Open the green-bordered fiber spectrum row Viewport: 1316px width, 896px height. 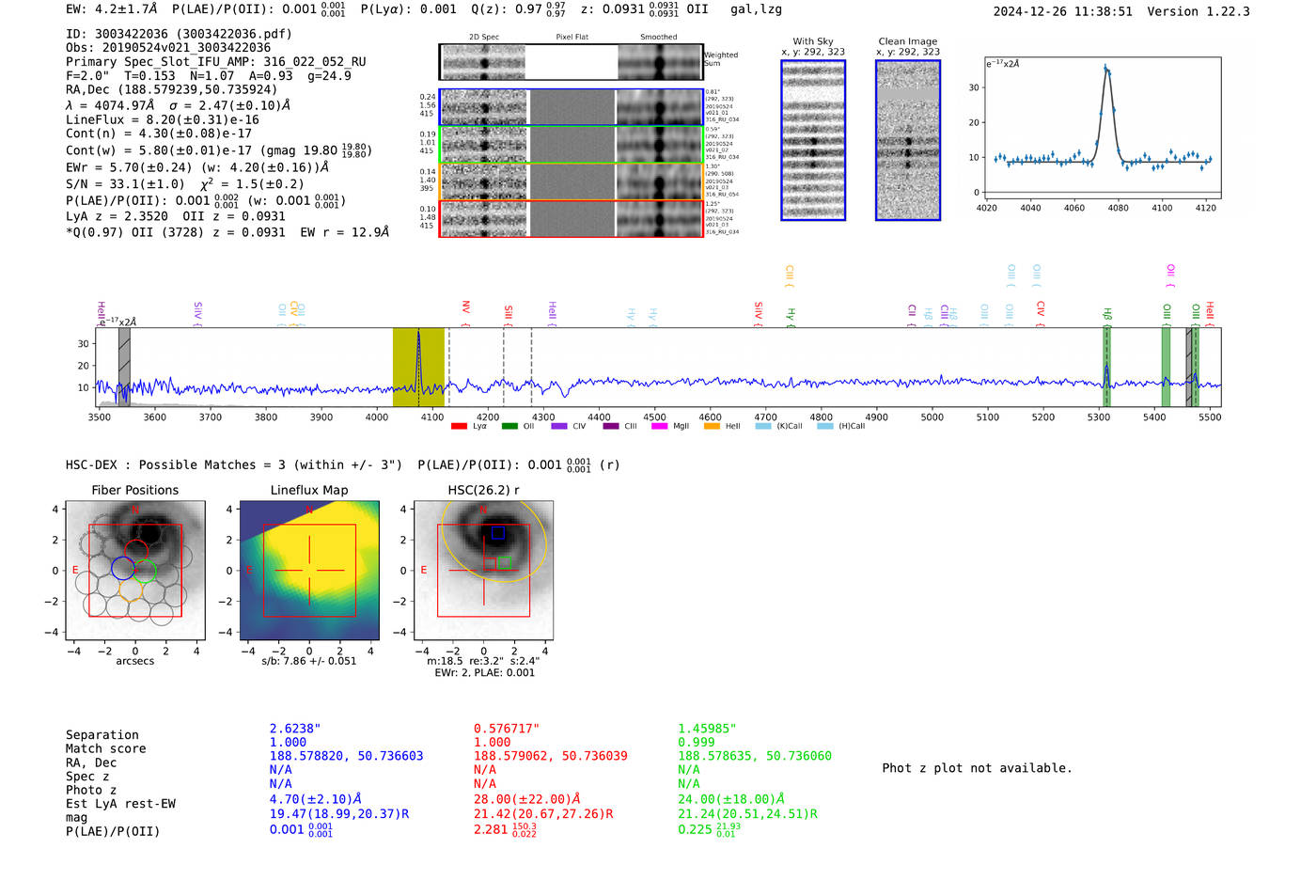click(x=571, y=145)
